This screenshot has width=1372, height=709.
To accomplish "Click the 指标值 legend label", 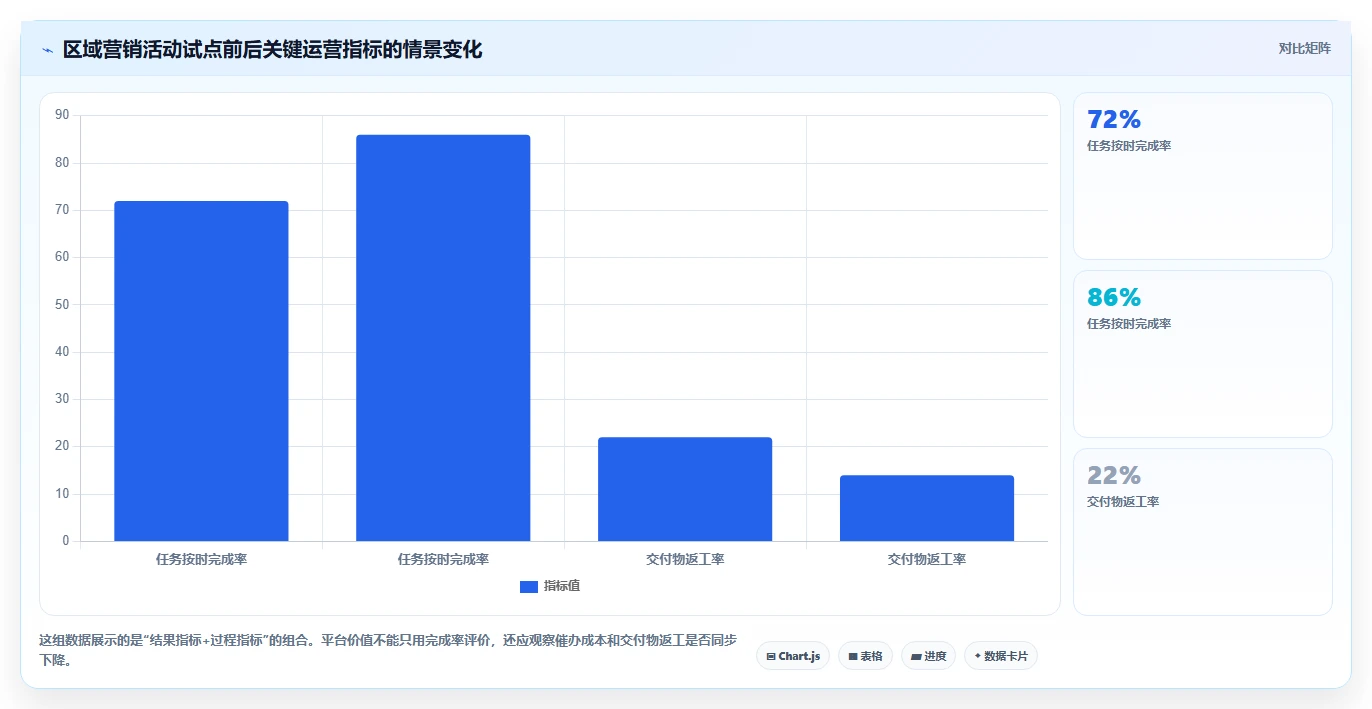I will [x=562, y=586].
